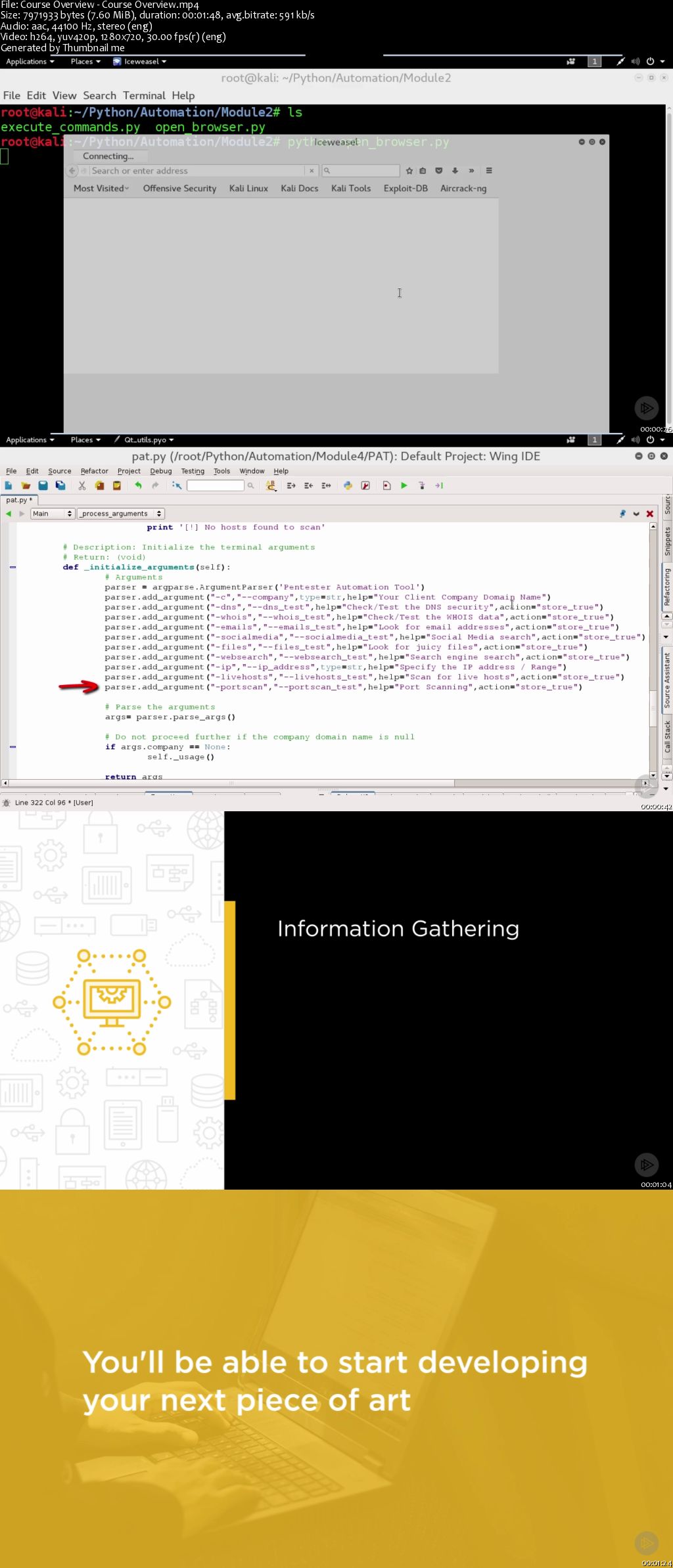The height and width of the screenshot is (1568, 673).
Task: Open the Applications menu above terminal window
Action: pos(30,62)
